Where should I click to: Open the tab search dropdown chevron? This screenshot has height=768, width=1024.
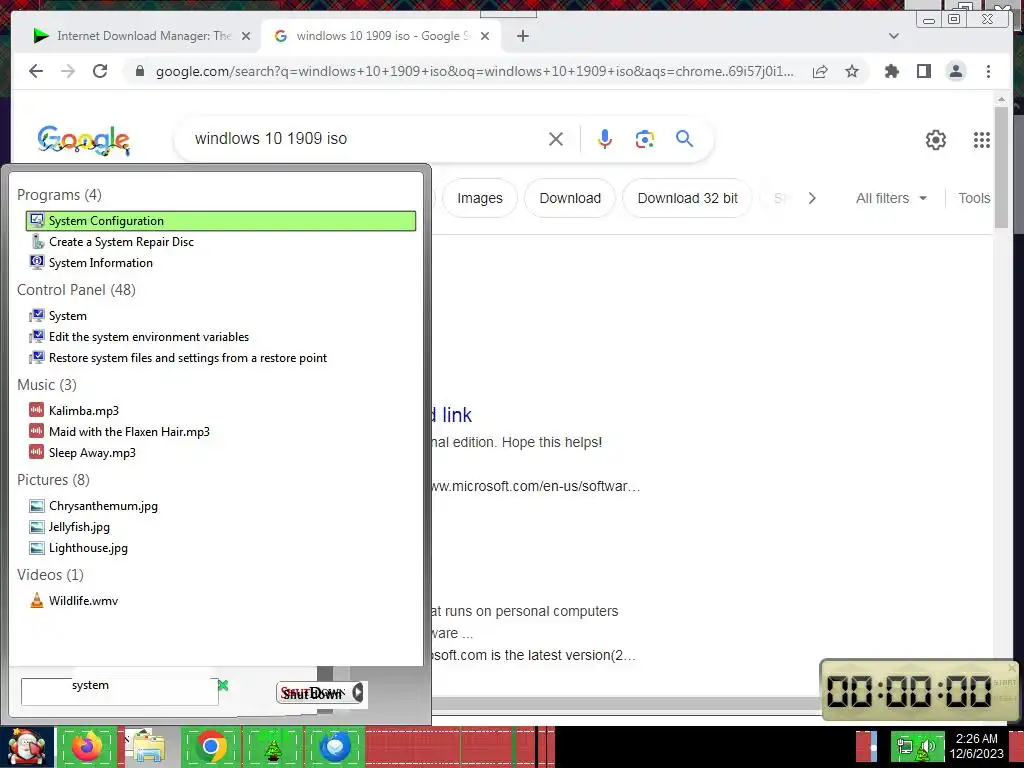(x=894, y=36)
